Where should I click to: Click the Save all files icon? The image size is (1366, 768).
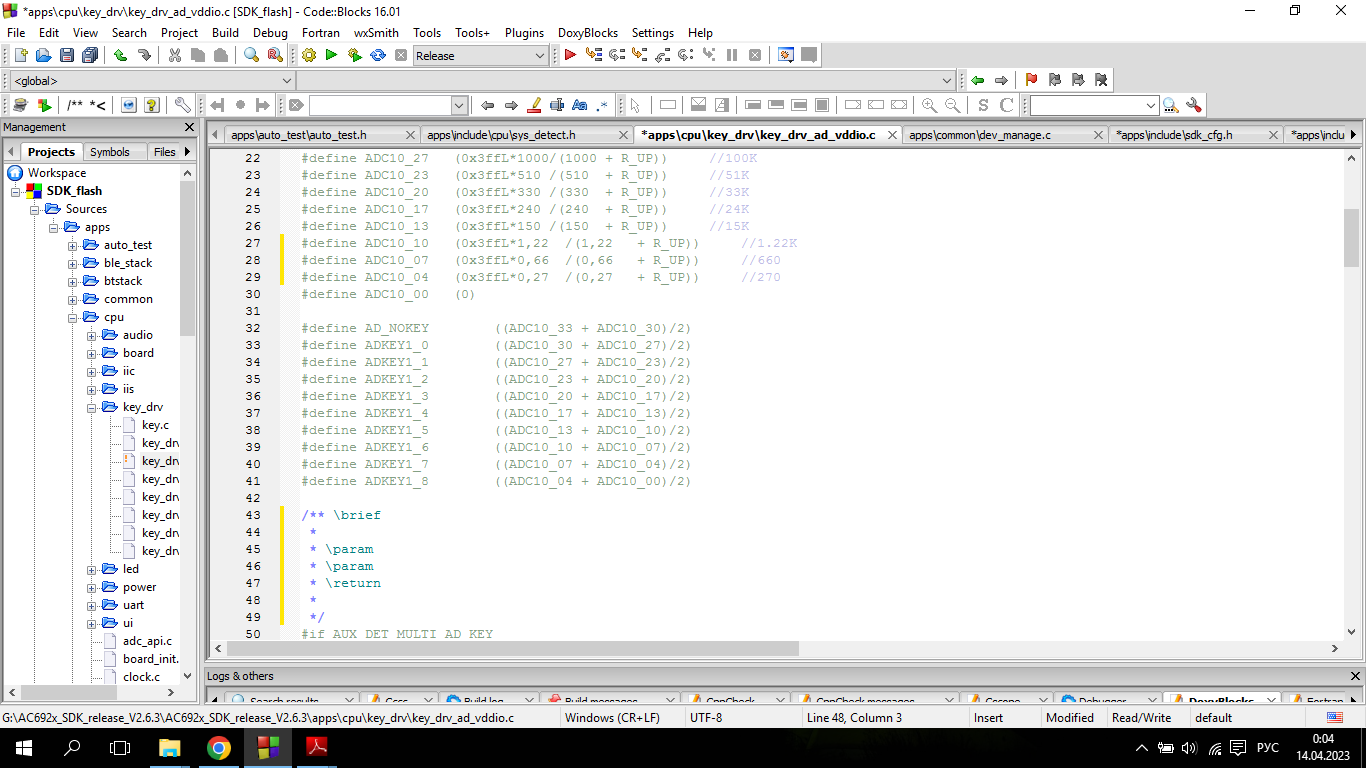click(89, 55)
